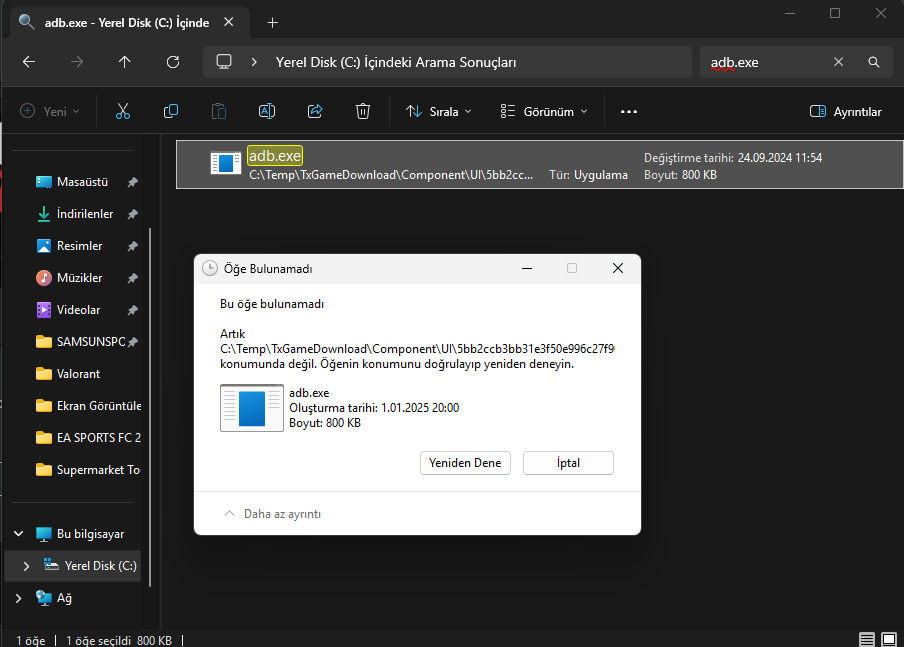Expand the Yerel Disk (C:) tree node

tap(26, 566)
